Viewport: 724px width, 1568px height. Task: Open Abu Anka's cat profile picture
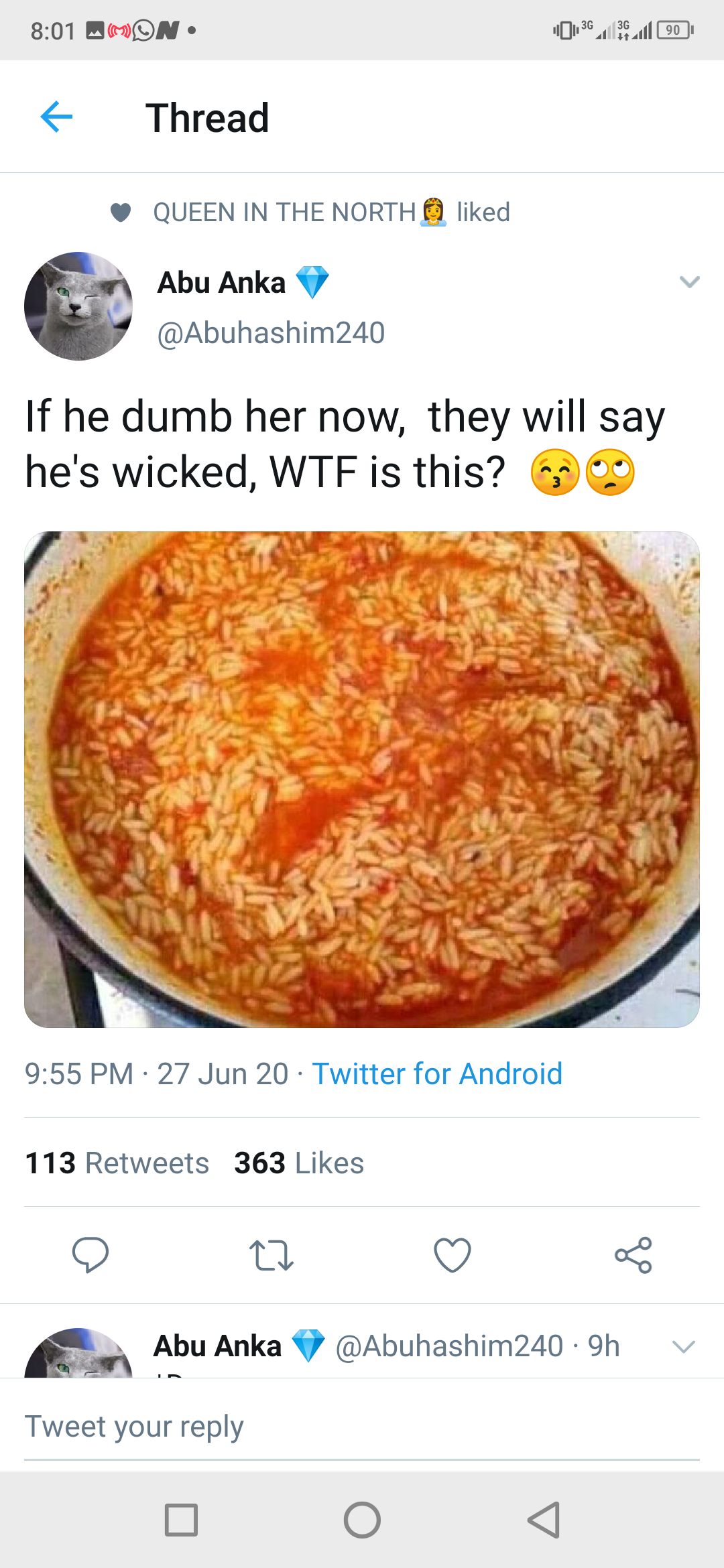pyautogui.click(x=78, y=306)
